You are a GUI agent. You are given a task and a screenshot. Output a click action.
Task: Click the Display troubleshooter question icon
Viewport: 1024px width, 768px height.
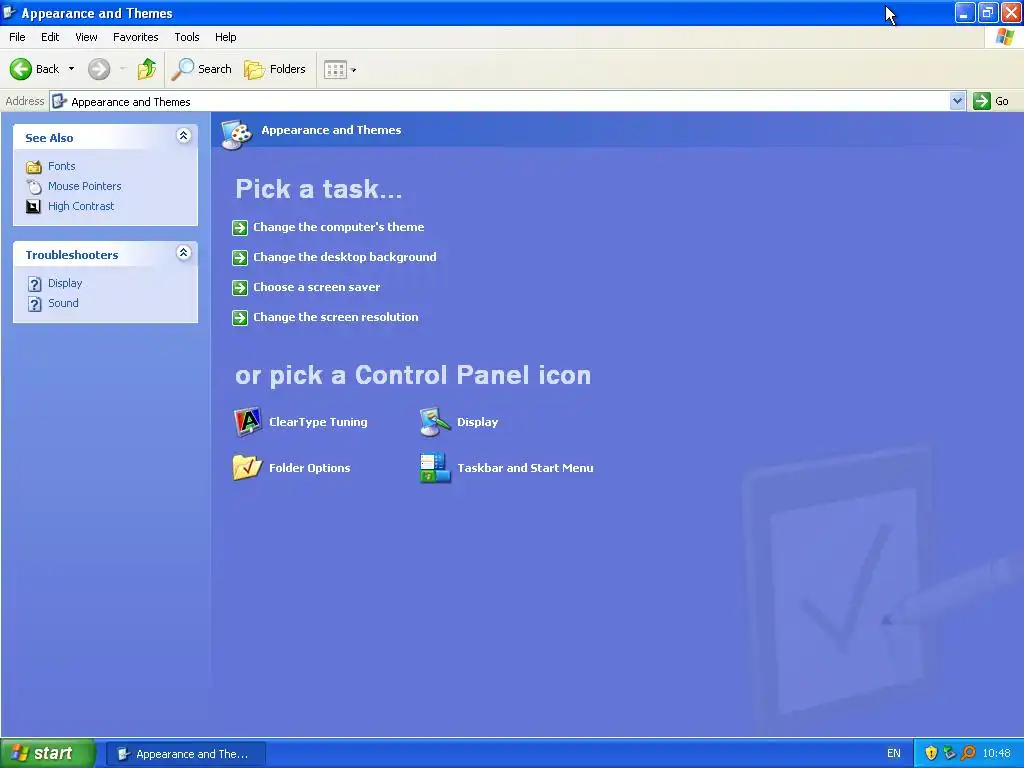coord(35,283)
